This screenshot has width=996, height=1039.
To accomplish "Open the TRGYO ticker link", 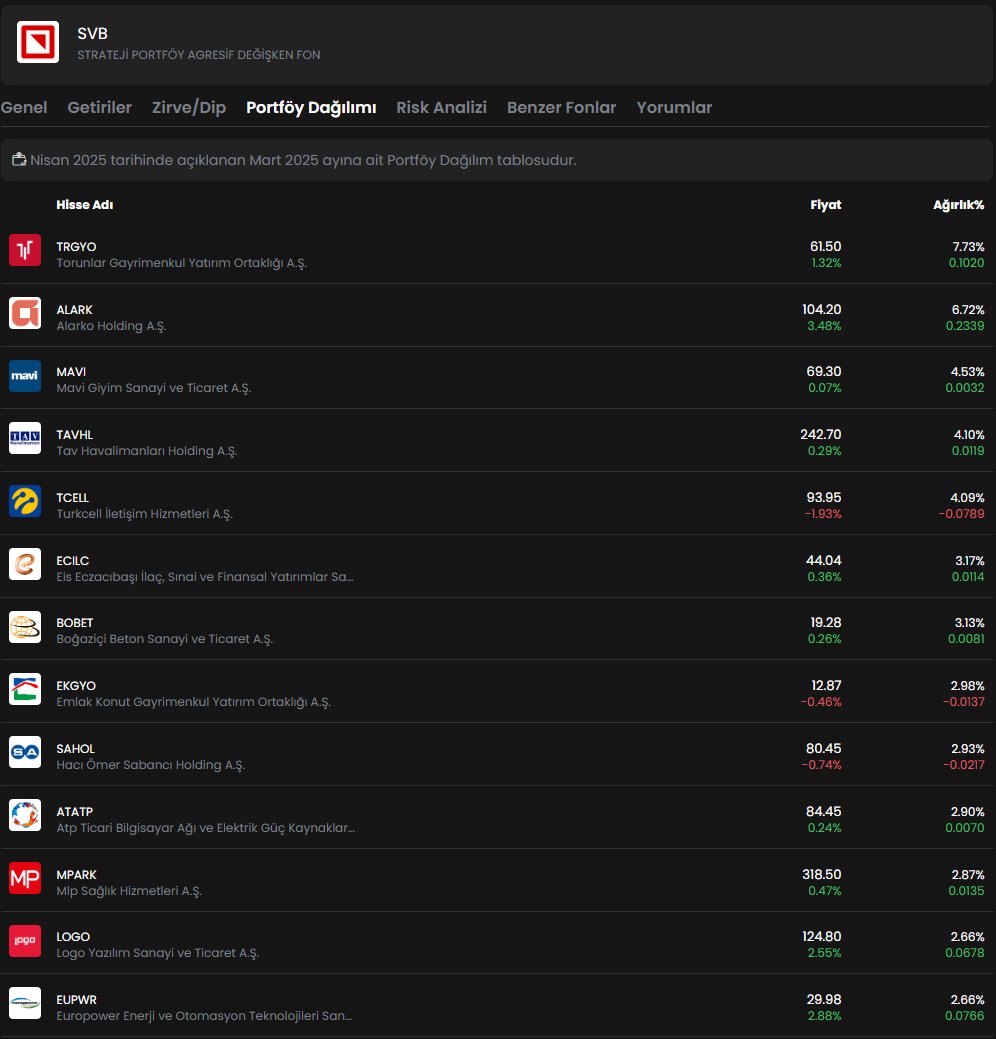I will point(76,246).
